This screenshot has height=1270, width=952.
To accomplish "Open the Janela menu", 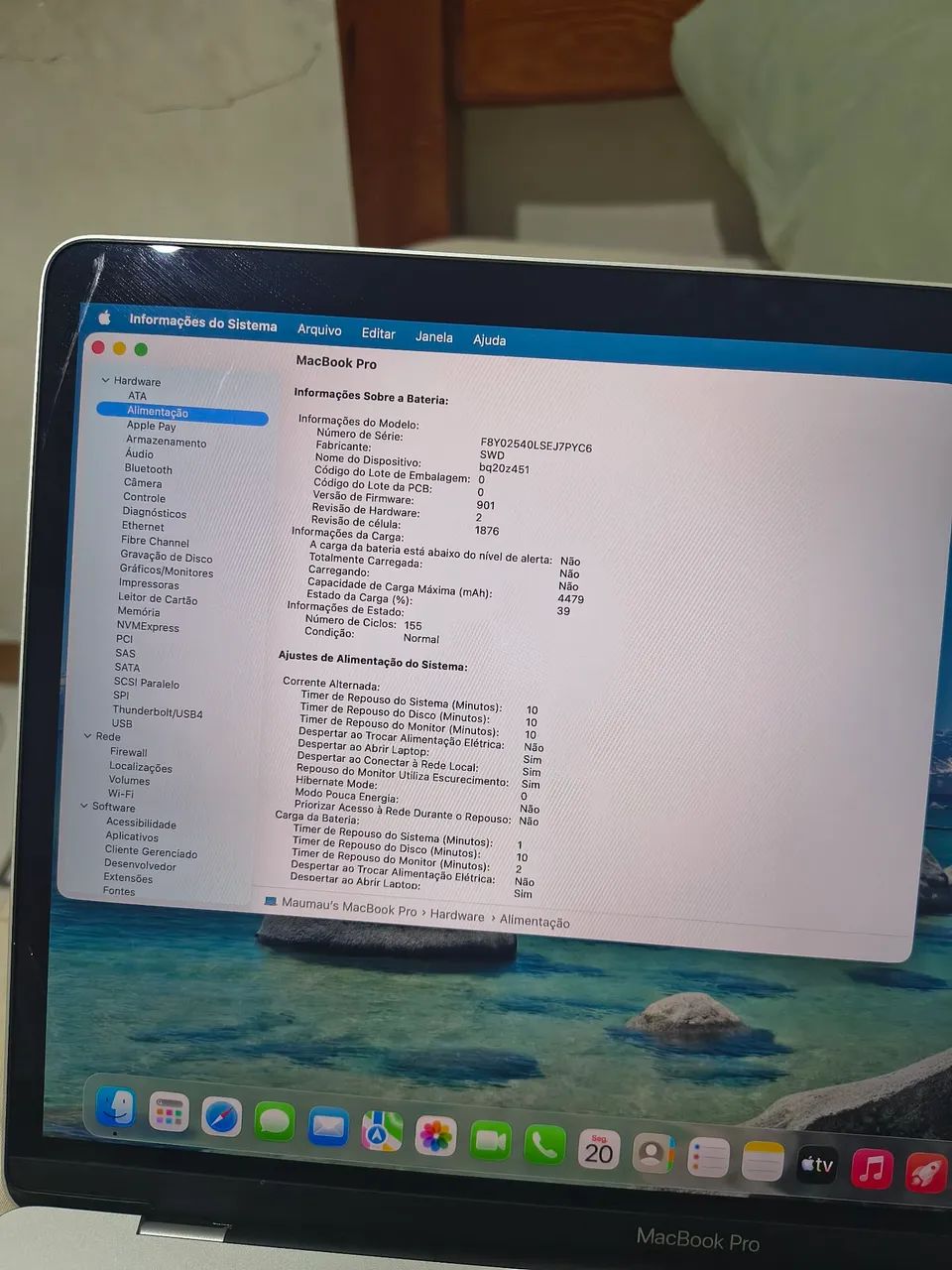I will point(433,337).
